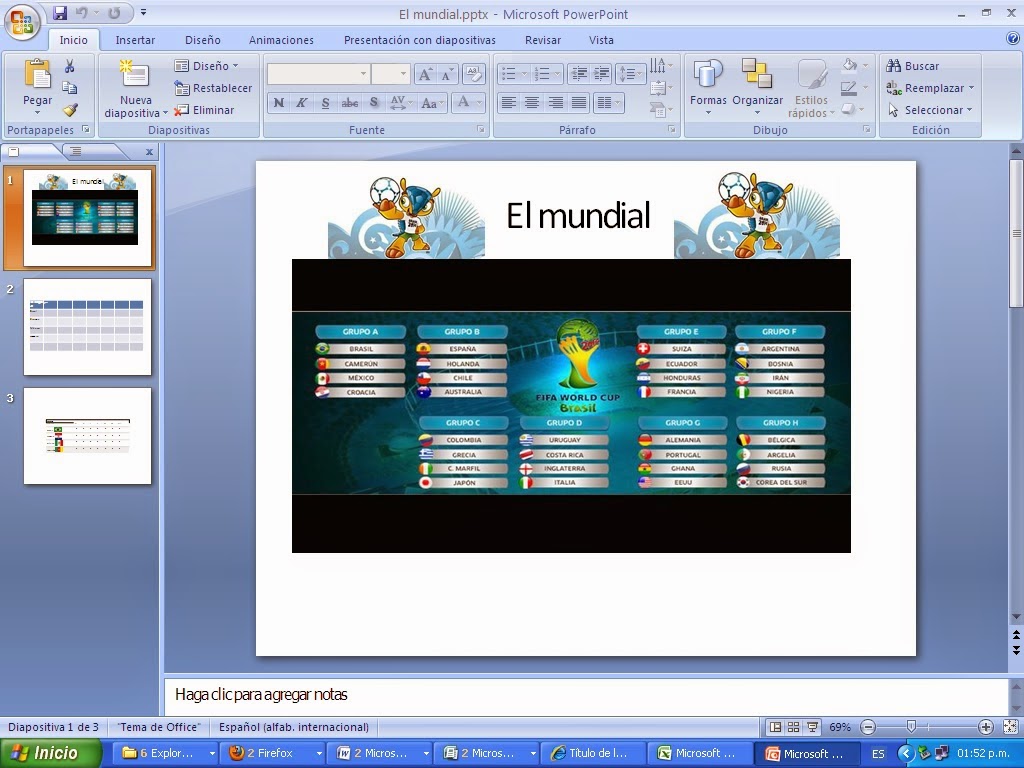Switch to the Insertar tab
This screenshot has height=768, width=1024.
tap(135, 40)
